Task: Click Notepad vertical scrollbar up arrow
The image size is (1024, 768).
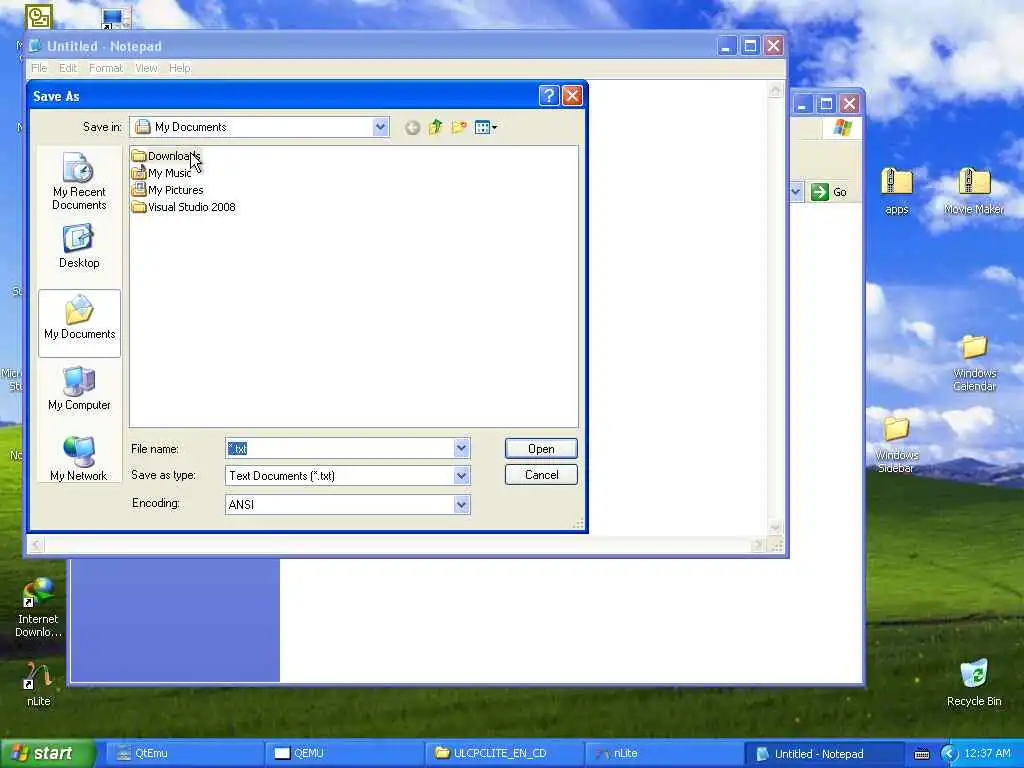Action: [x=775, y=89]
